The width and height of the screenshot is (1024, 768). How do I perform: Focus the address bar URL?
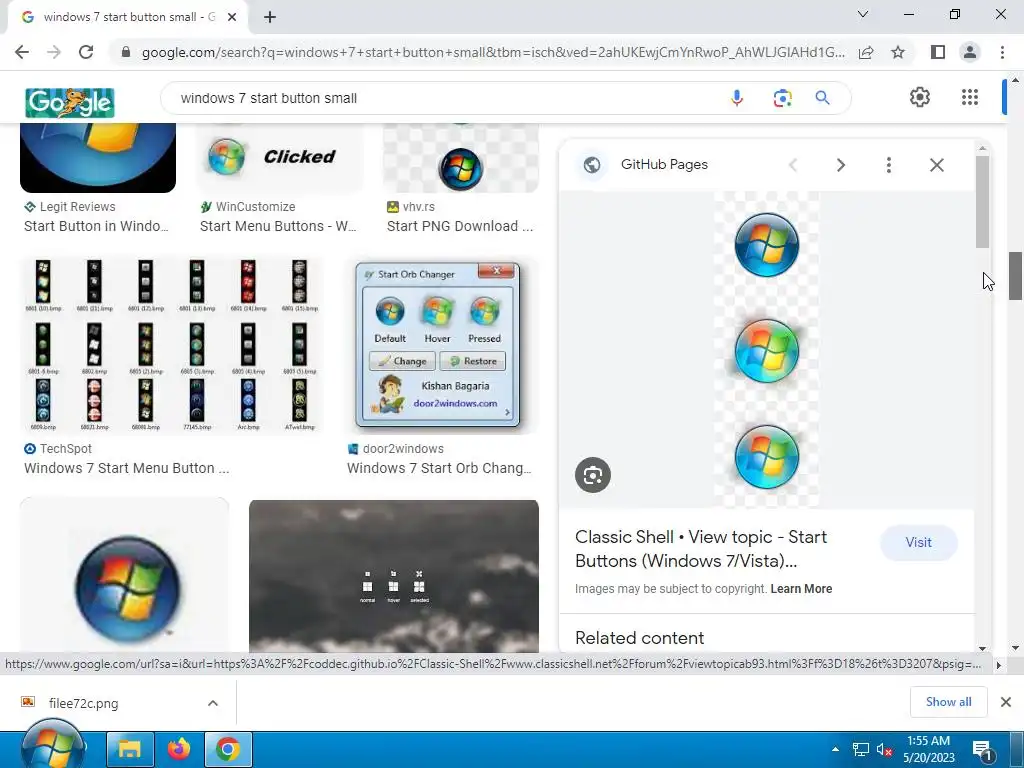pyautogui.click(x=493, y=52)
